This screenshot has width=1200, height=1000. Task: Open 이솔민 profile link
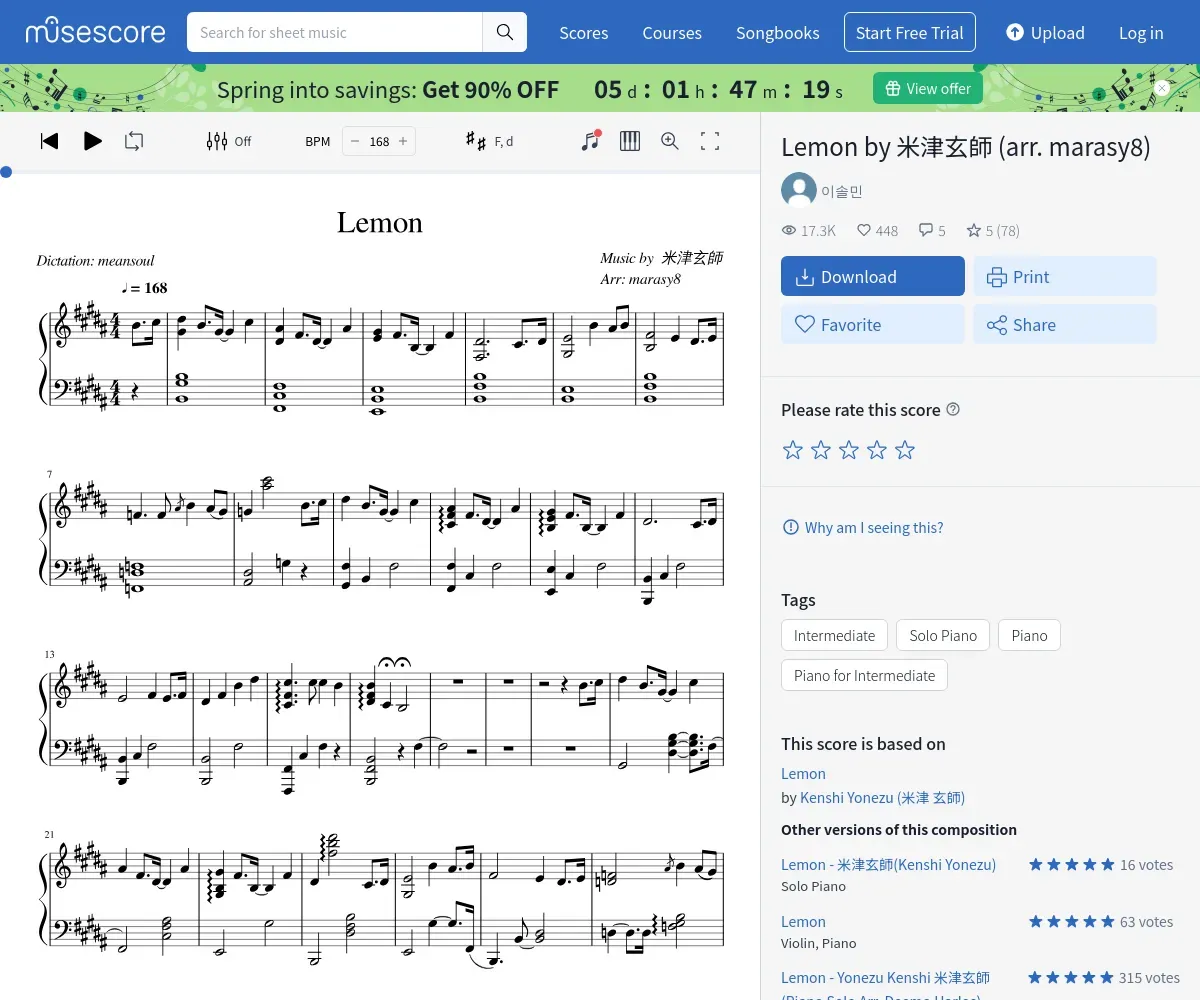tap(842, 191)
